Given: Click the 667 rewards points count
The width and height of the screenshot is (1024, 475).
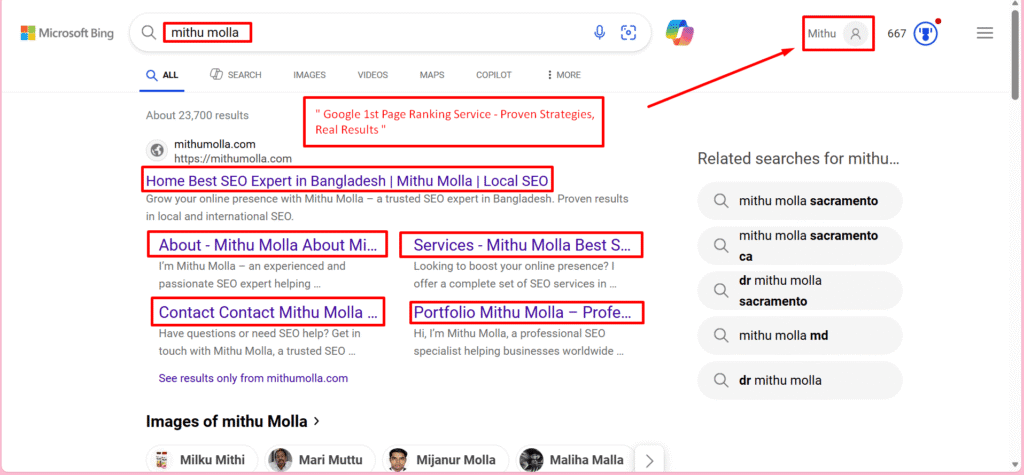Looking at the screenshot, I should pyautogui.click(x=897, y=33).
